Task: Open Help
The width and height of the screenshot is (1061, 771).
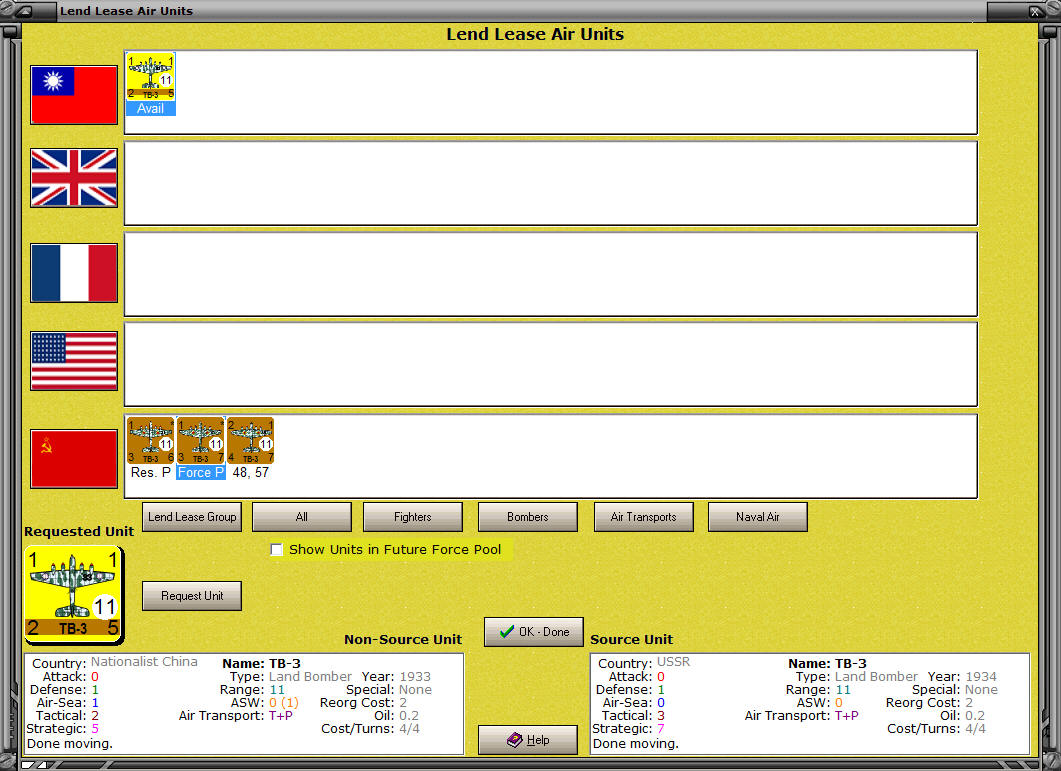Action: click(x=528, y=740)
